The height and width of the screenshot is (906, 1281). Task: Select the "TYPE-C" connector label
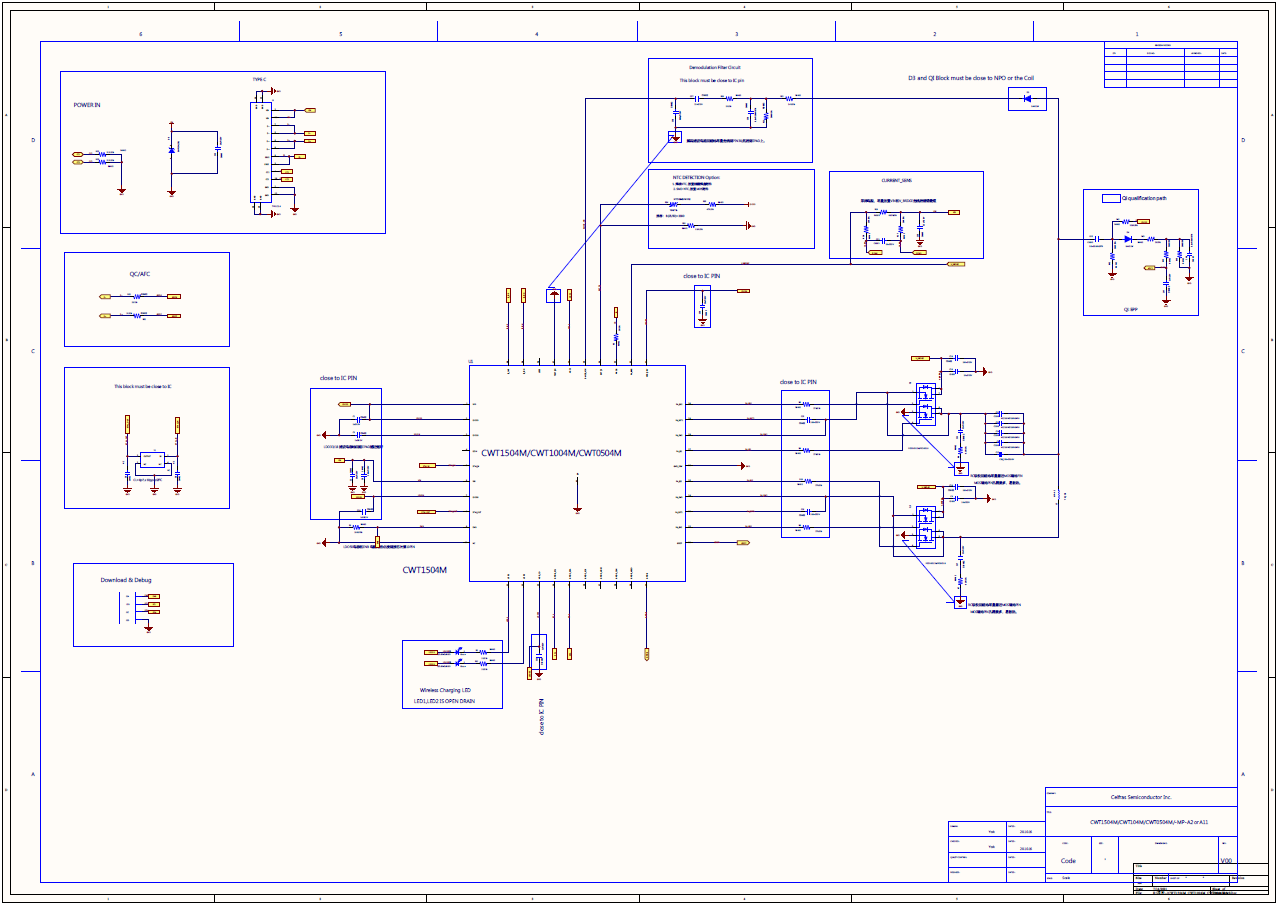click(x=259, y=78)
